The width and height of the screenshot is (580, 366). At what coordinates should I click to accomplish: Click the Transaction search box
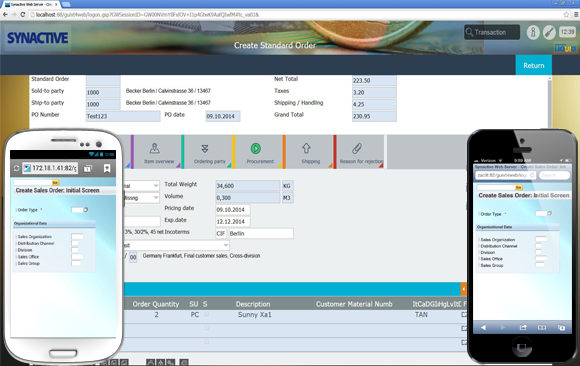click(x=492, y=32)
